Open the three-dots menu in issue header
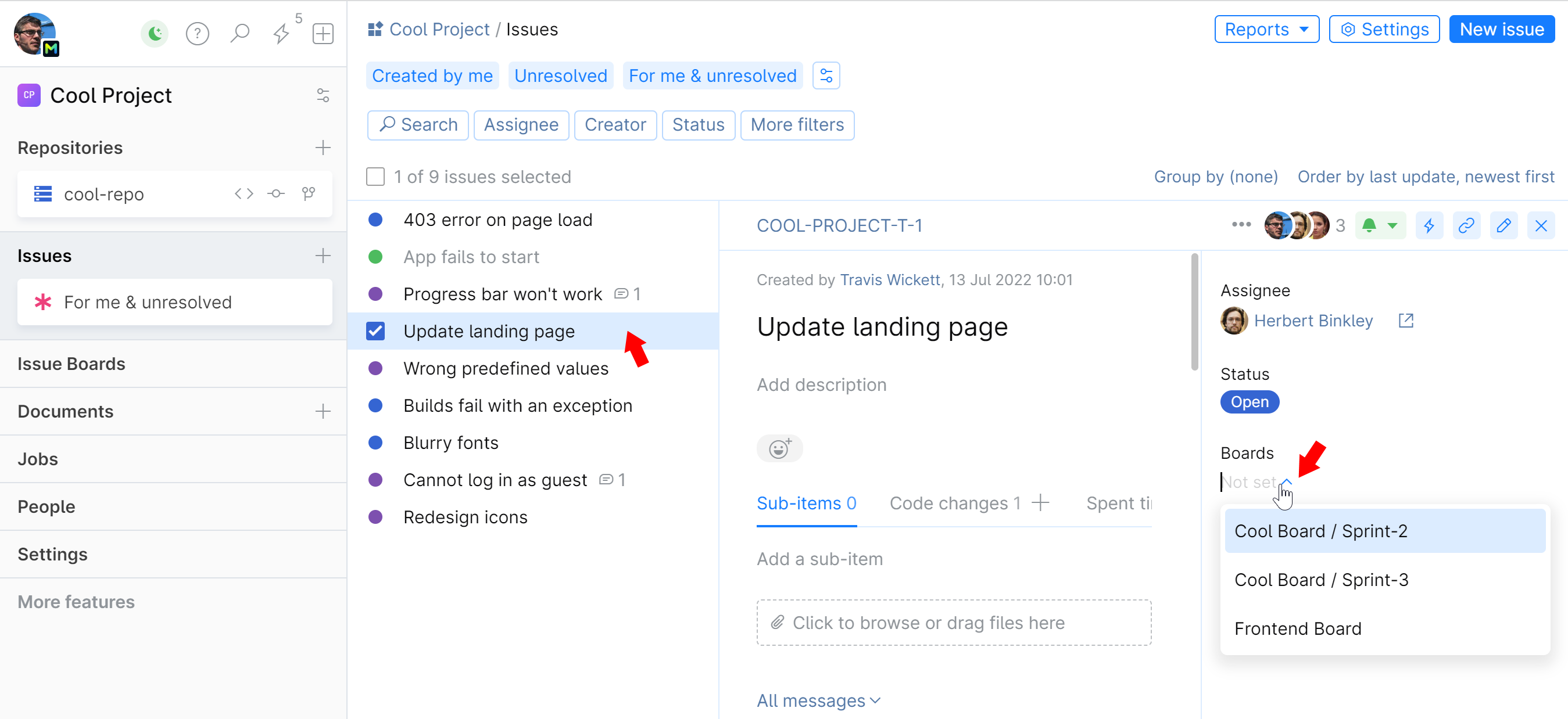This screenshot has height=719, width=1568. 1241,225
